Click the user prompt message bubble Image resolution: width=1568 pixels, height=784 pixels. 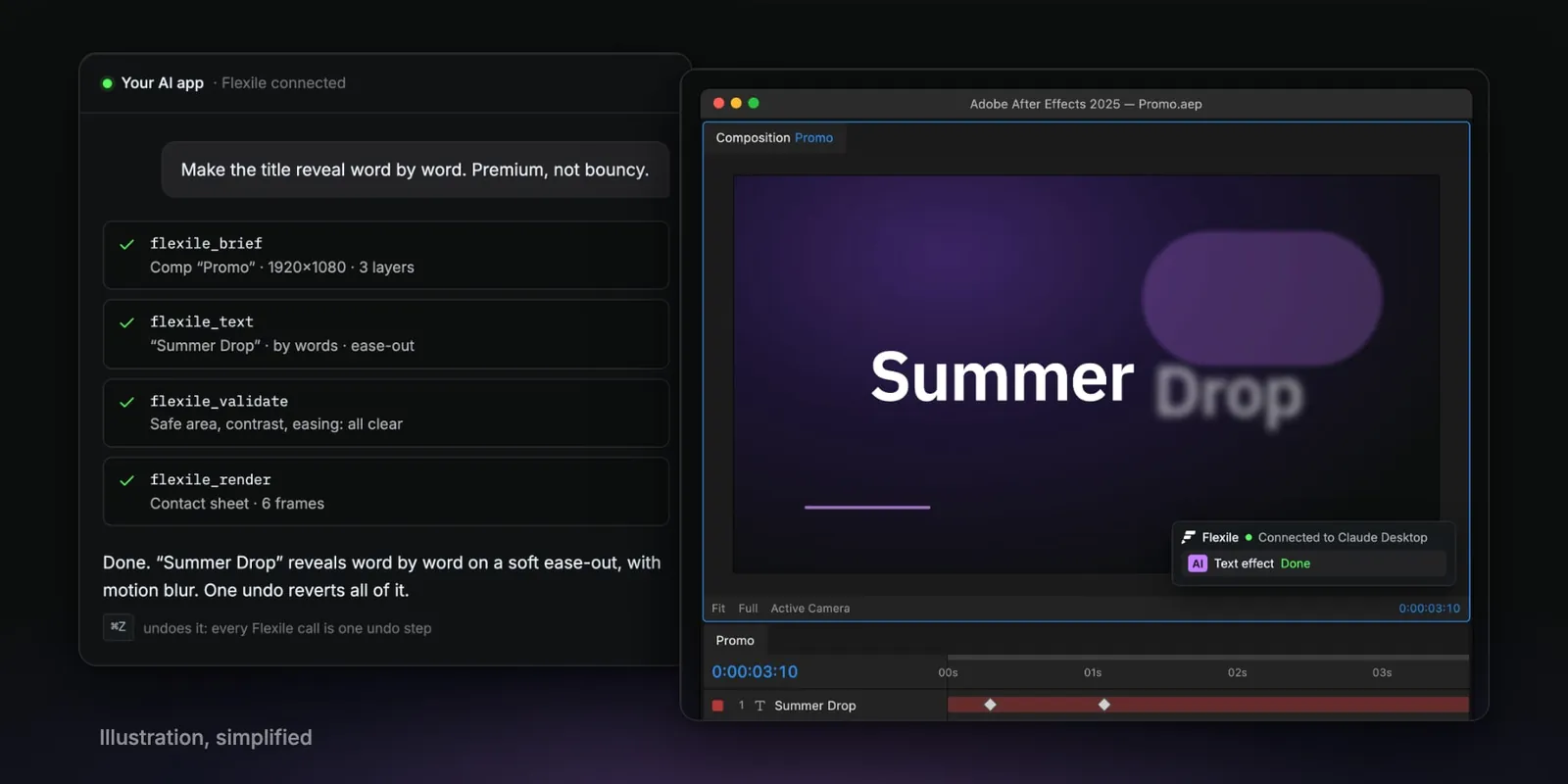click(416, 170)
